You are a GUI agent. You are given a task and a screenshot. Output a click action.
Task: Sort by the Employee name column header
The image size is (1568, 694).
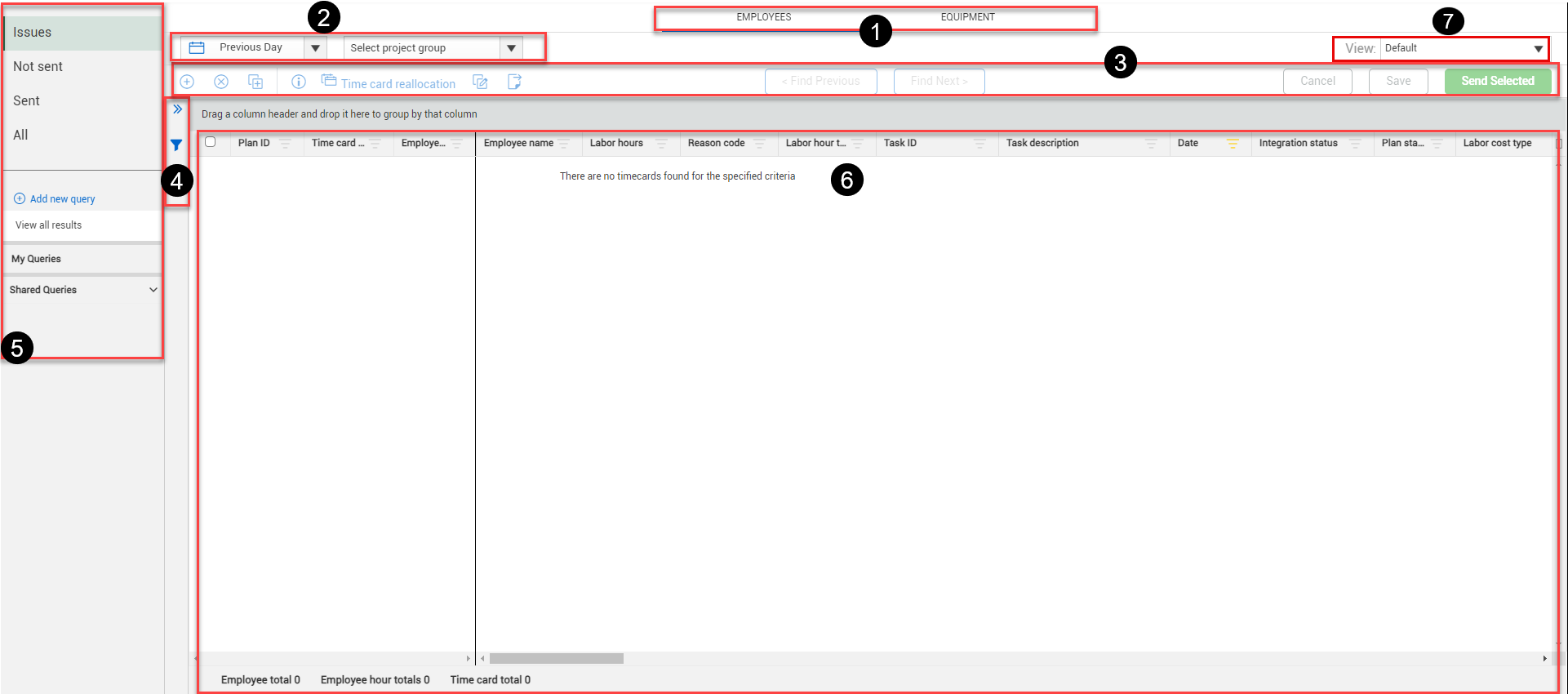[x=518, y=143]
